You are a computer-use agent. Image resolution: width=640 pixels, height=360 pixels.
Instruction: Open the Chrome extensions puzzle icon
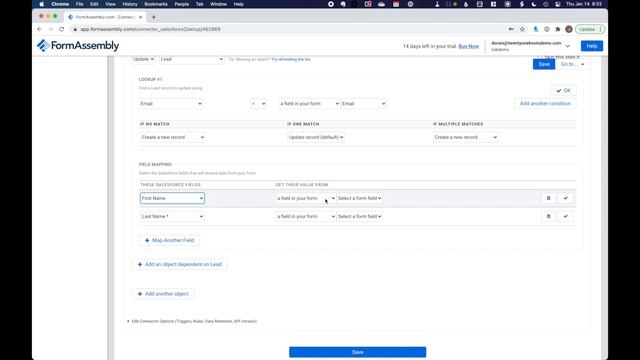pyautogui.click(x=558, y=29)
